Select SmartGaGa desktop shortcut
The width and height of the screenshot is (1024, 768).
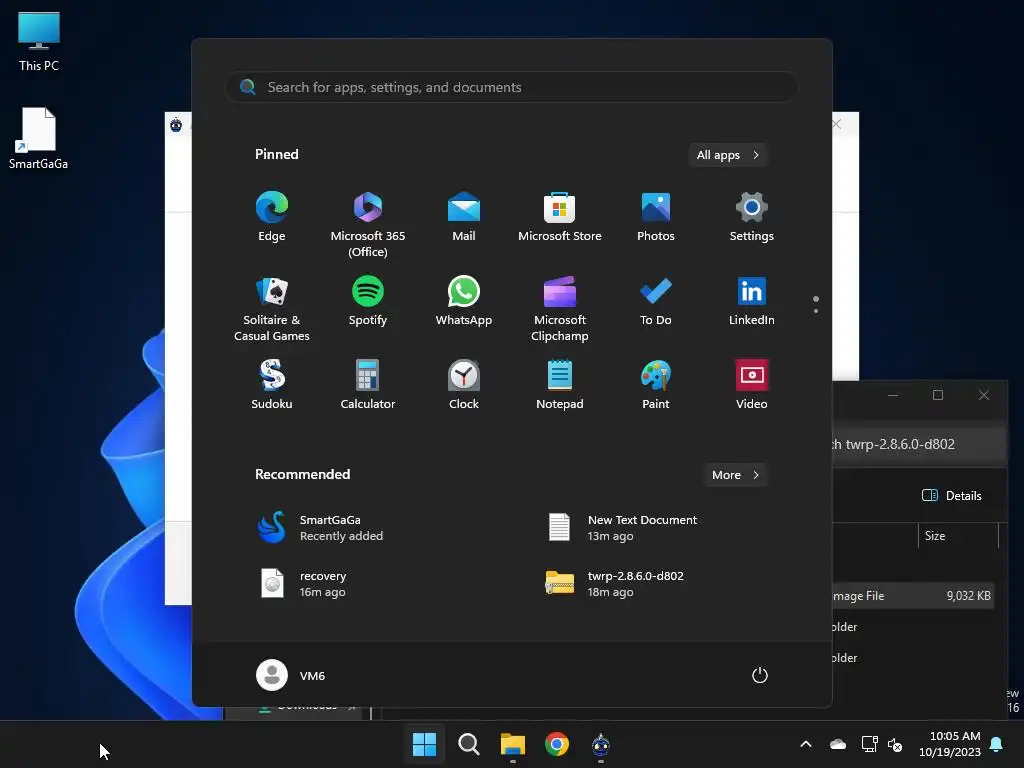tap(39, 138)
